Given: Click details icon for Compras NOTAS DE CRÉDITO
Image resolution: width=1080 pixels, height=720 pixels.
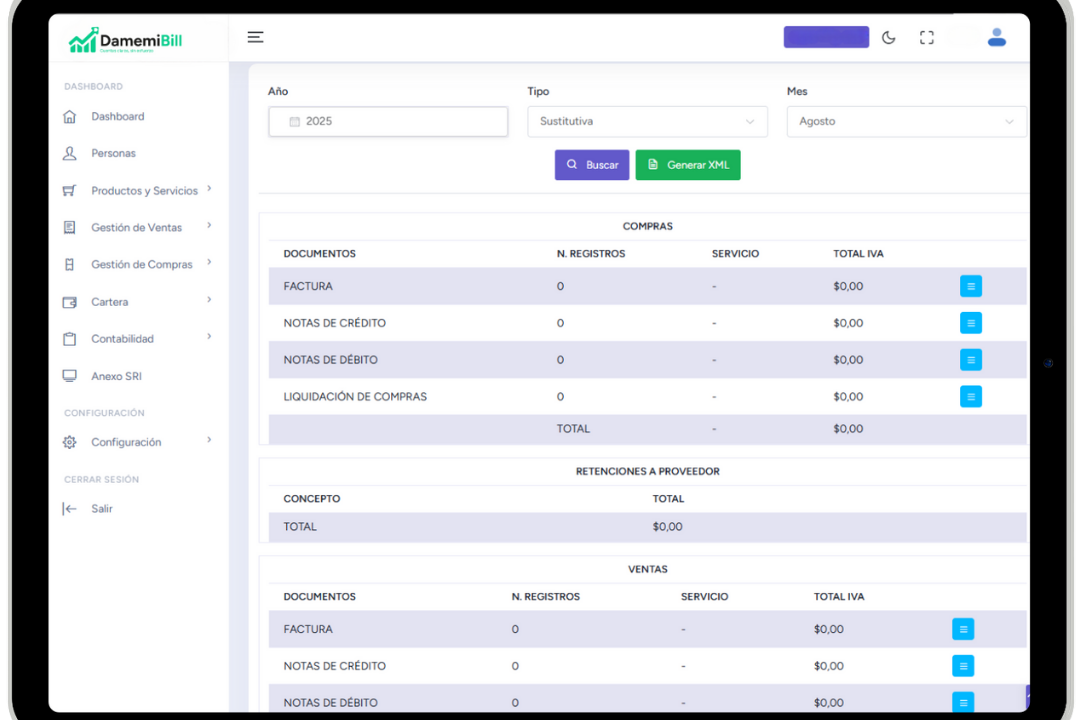Looking at the screenshot, I should pyautogui.click(x=970, y=323).
